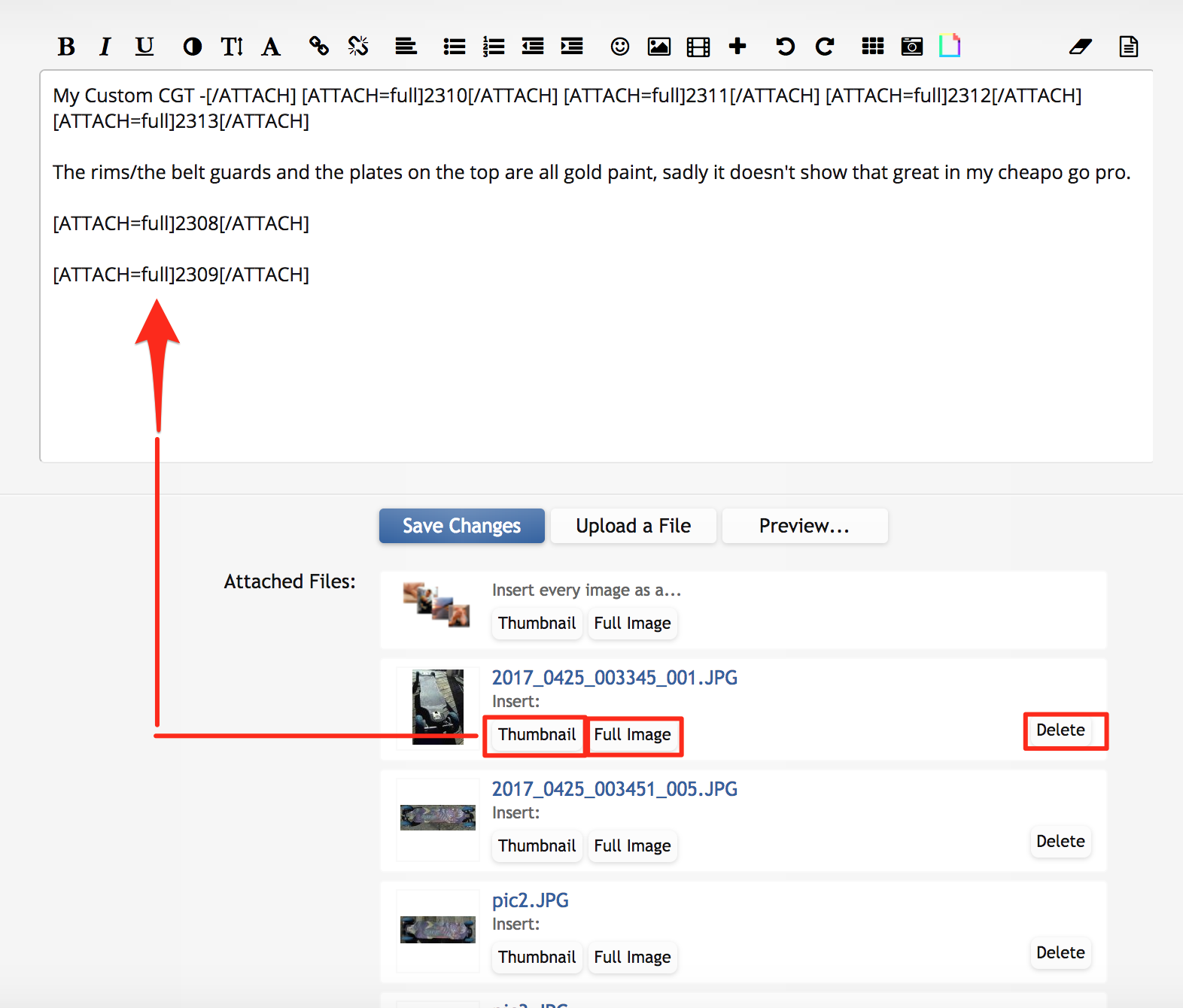1183x1008 pixels.
Task: Toggle italic text formatting
Action: [x=105, y=47]
